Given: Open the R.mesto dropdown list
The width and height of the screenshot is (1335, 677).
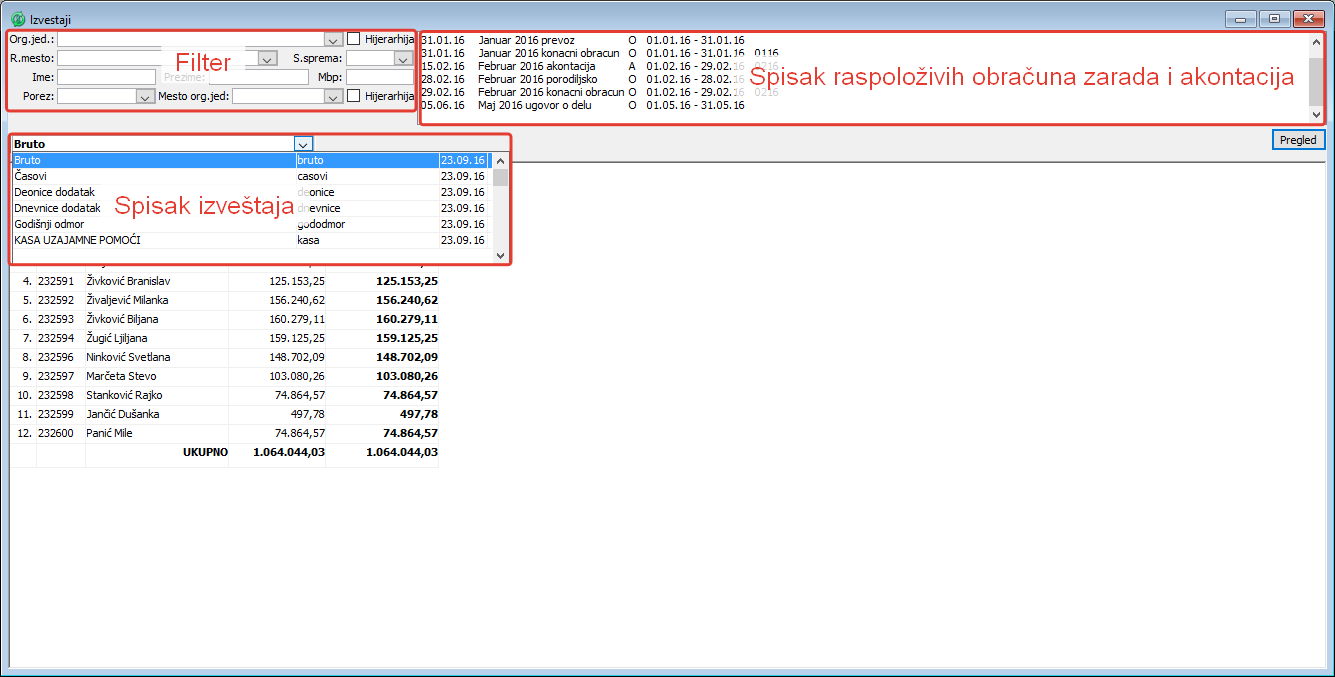Looking at the screenshot, I should tap(267, 59).
